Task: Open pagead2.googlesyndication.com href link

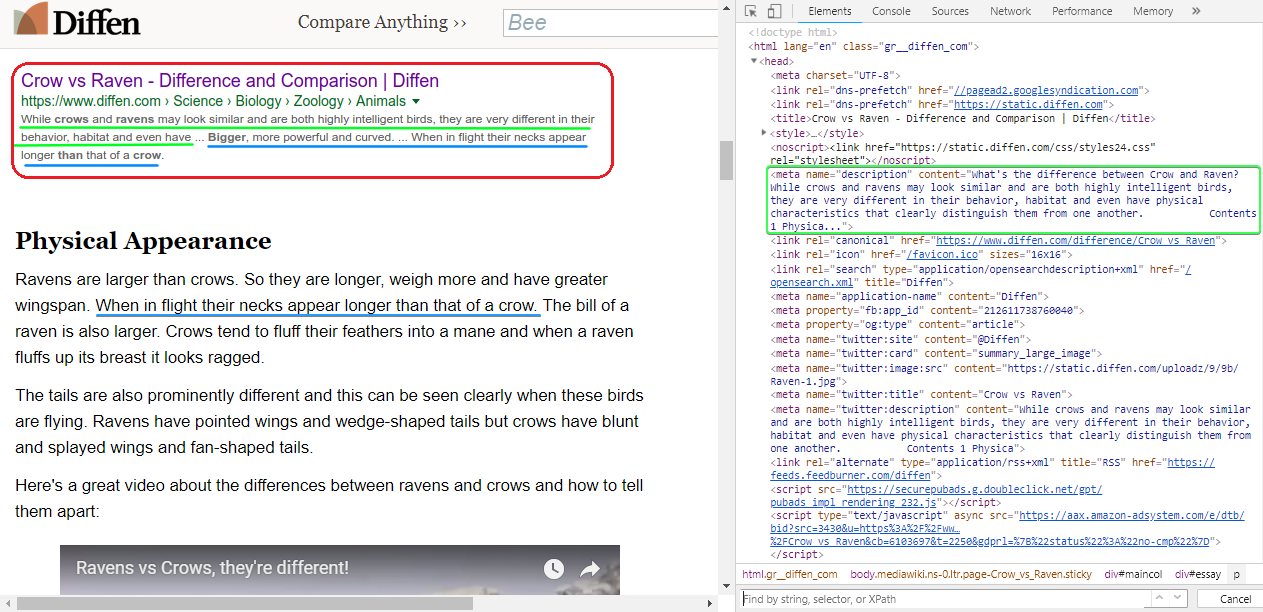Action: [1045, 90]
